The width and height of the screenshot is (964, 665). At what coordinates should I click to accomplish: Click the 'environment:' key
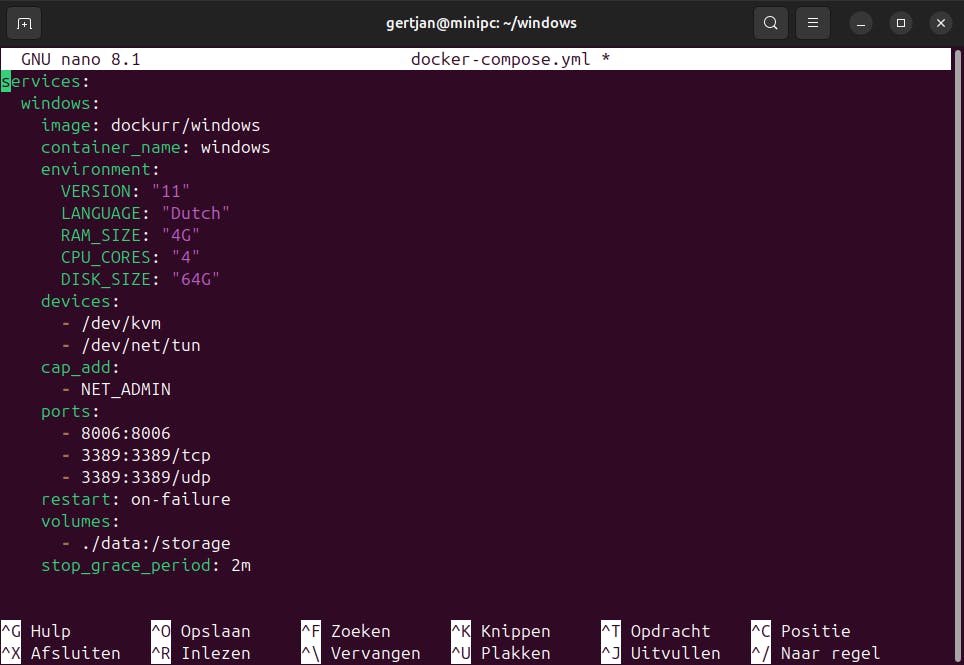tap(100, 169)
